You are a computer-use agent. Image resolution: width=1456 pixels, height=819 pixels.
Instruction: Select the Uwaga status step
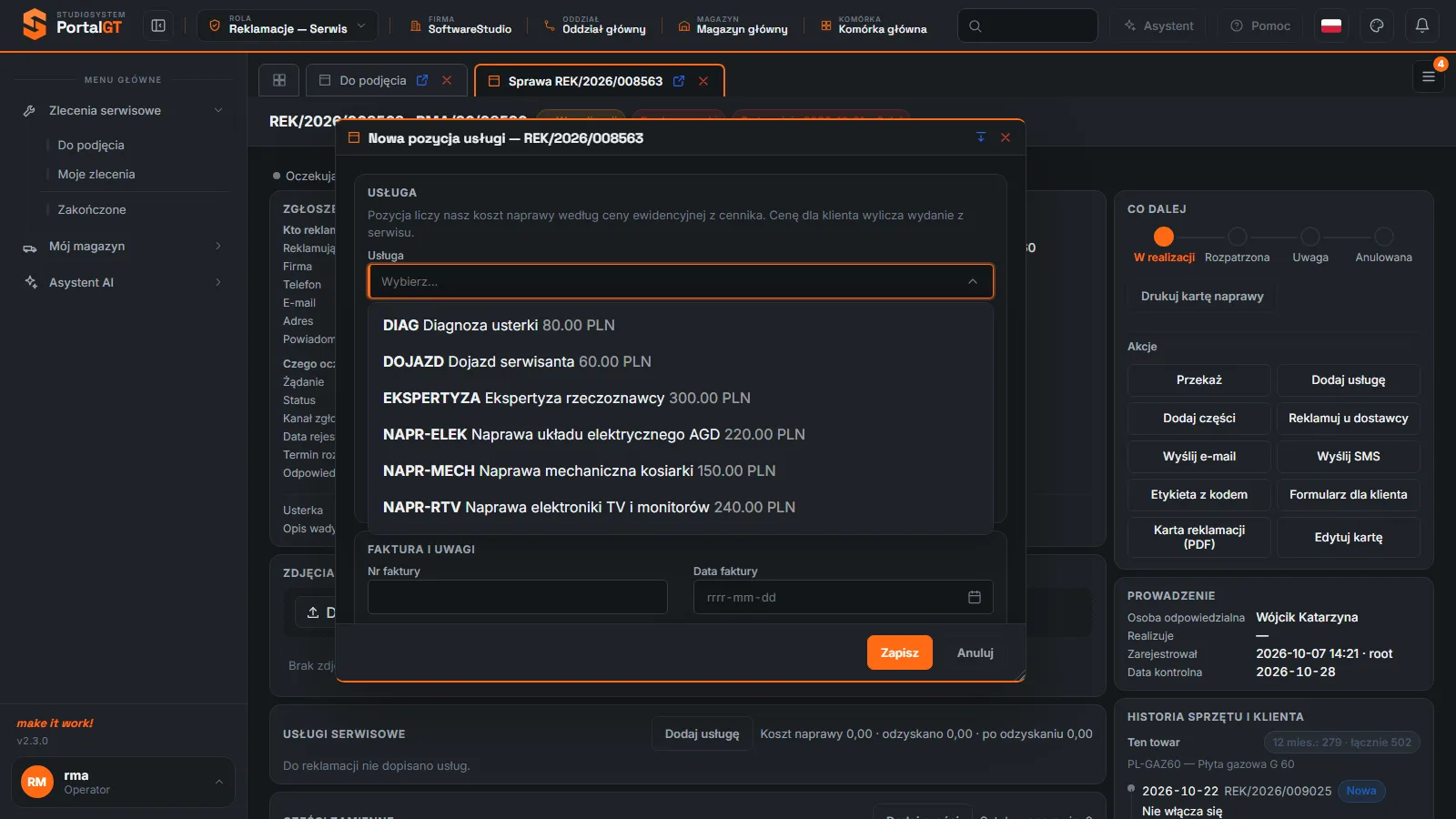[x=1310, y=245]
